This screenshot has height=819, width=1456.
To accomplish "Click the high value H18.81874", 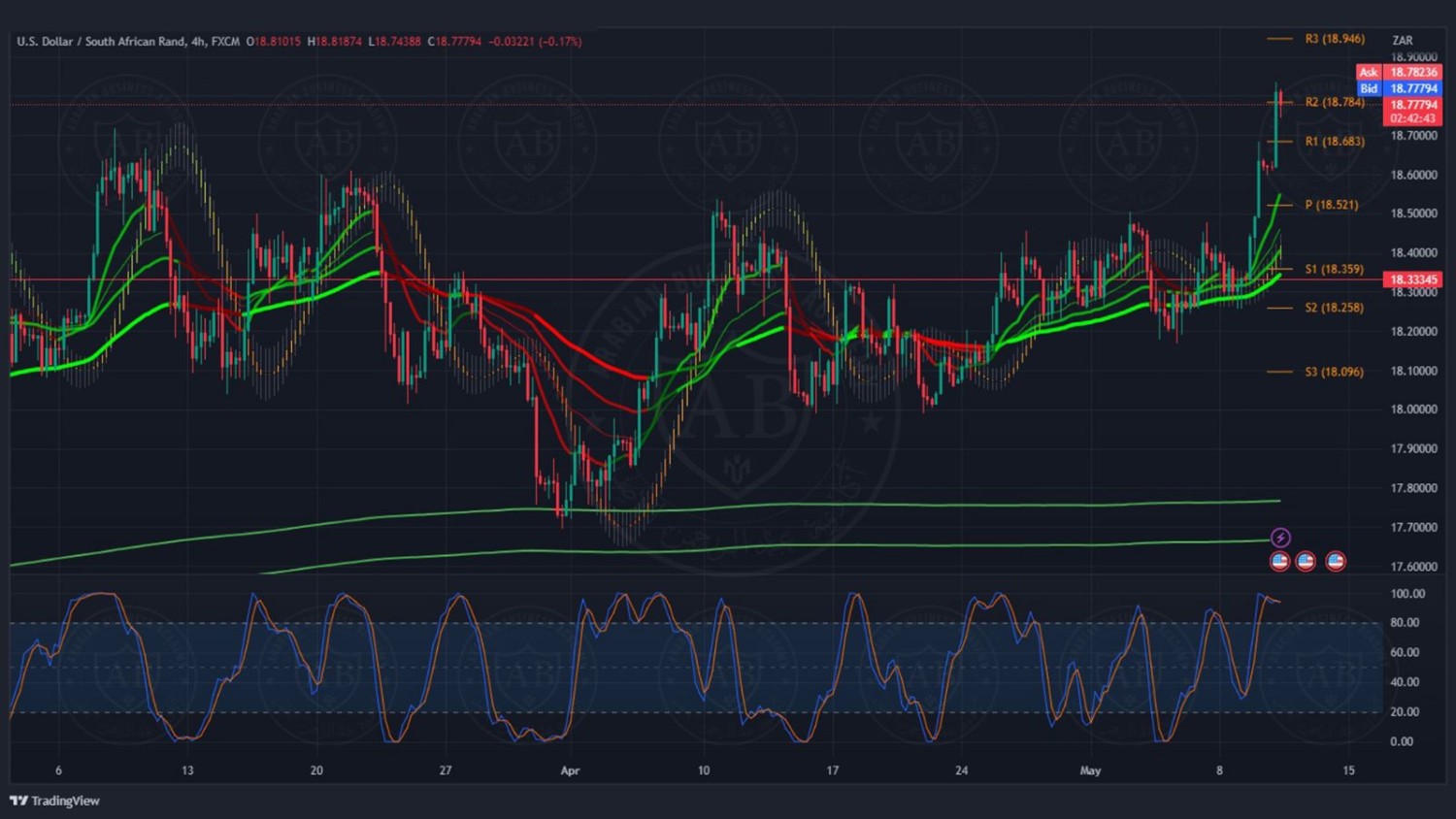I will click(x=335, y=42).
